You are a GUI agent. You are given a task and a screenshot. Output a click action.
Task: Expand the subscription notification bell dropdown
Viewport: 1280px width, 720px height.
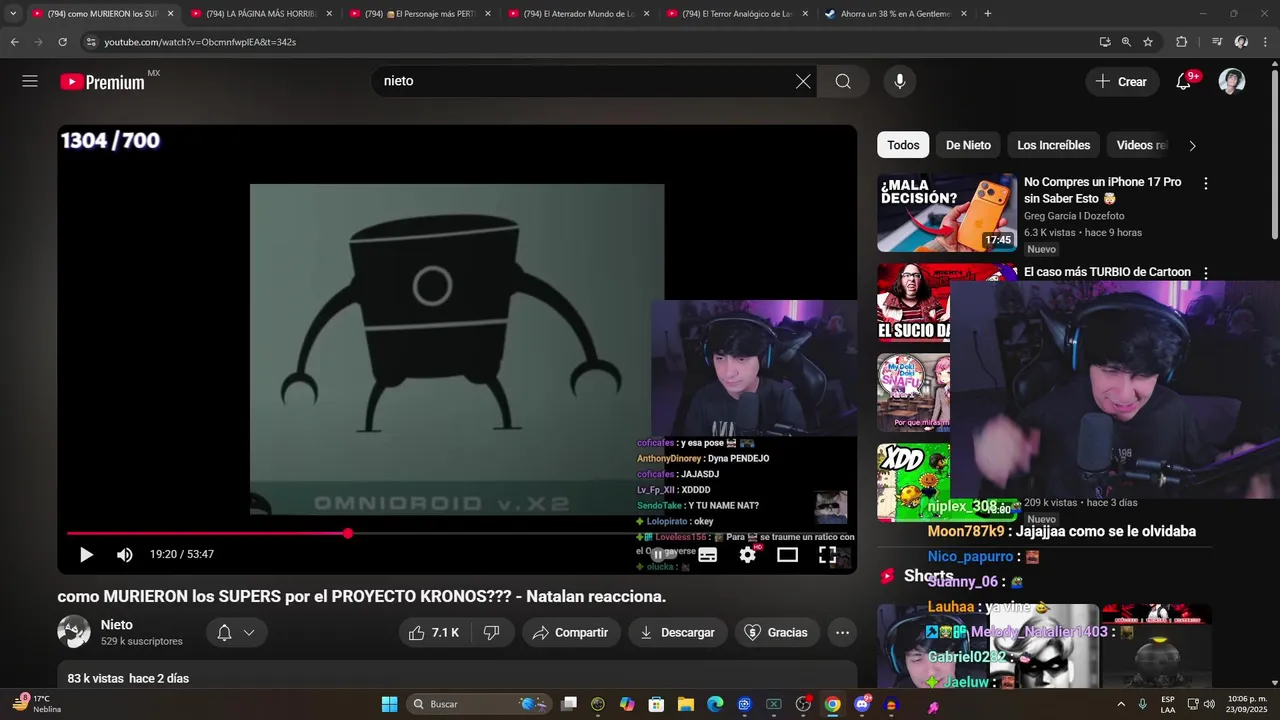click(236, 632)
